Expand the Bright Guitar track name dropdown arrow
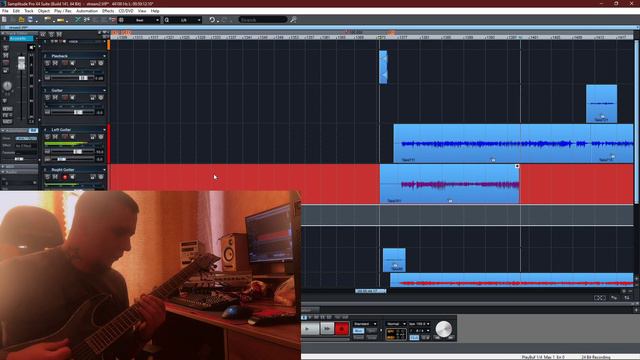Image resolution: width=640 pixels, height=360 pixels. pos(104,169)
